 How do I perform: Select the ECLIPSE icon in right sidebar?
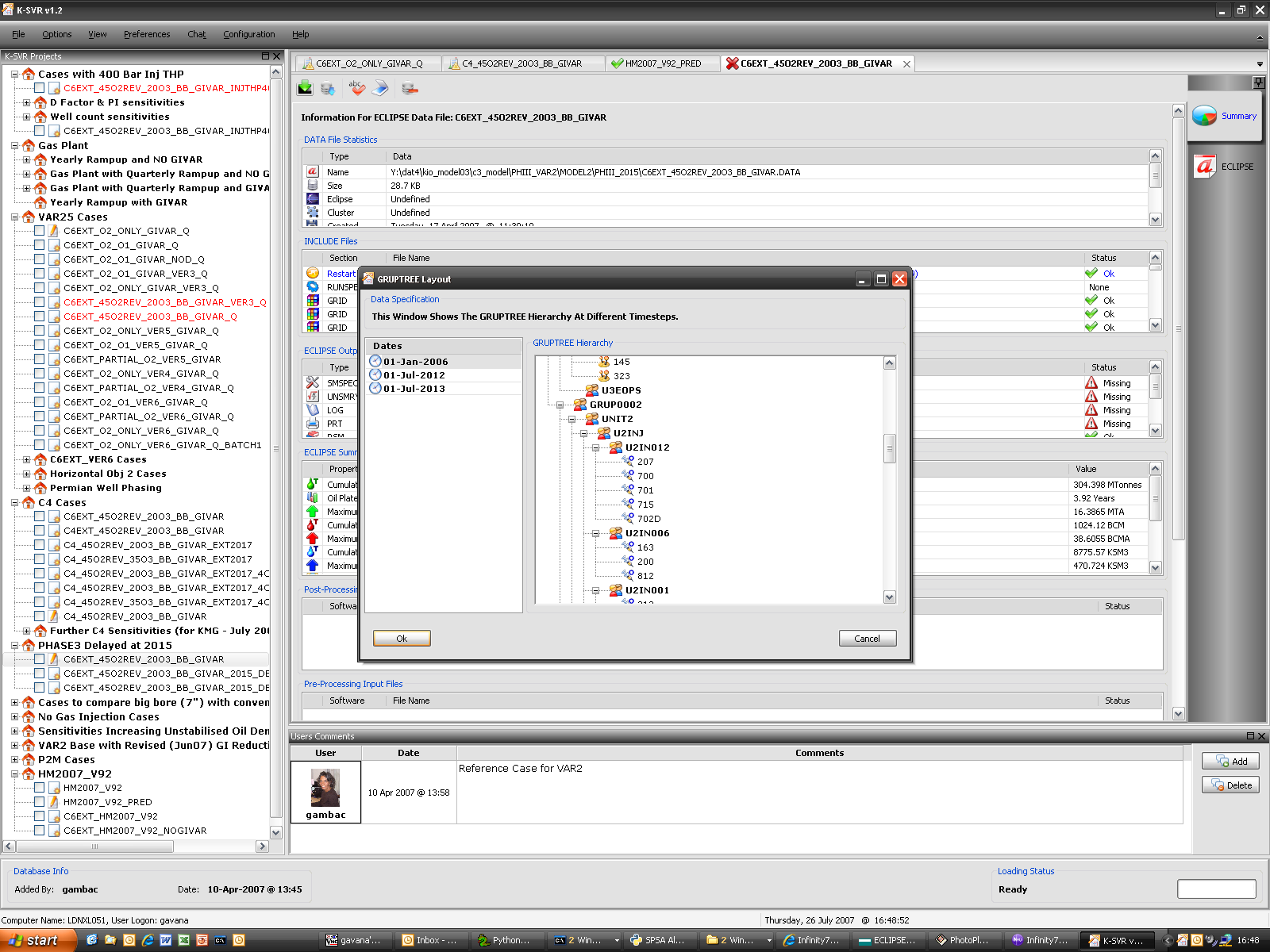(x=1205, y=167)
